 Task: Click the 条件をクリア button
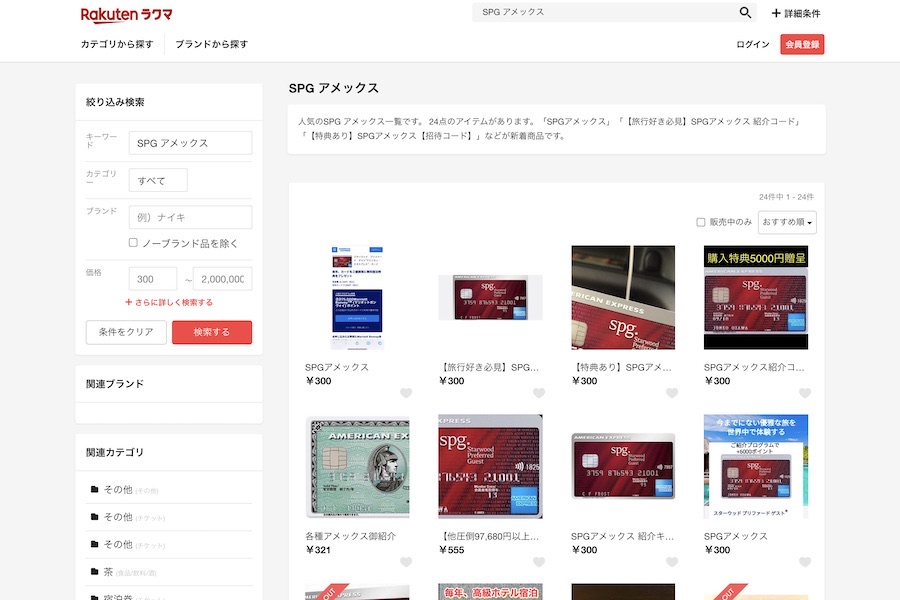point(126,332)
